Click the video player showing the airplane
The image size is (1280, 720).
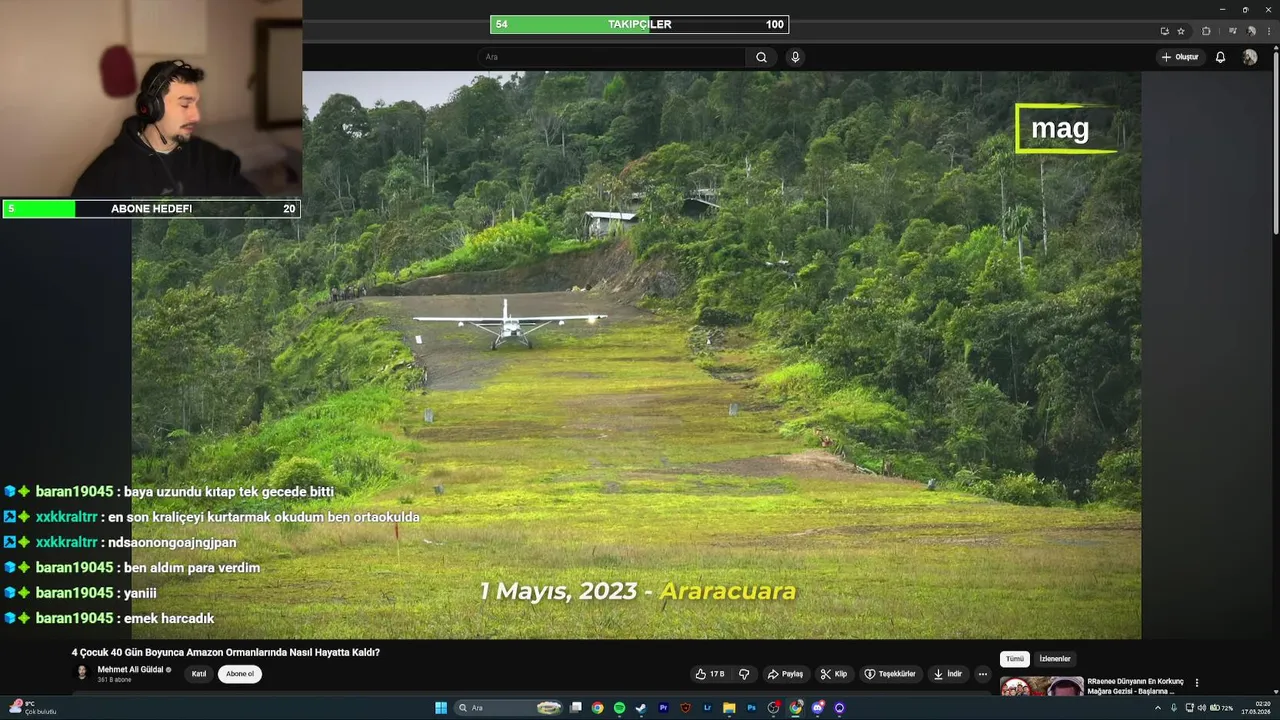pyautogui.click(x=636, y=355)
